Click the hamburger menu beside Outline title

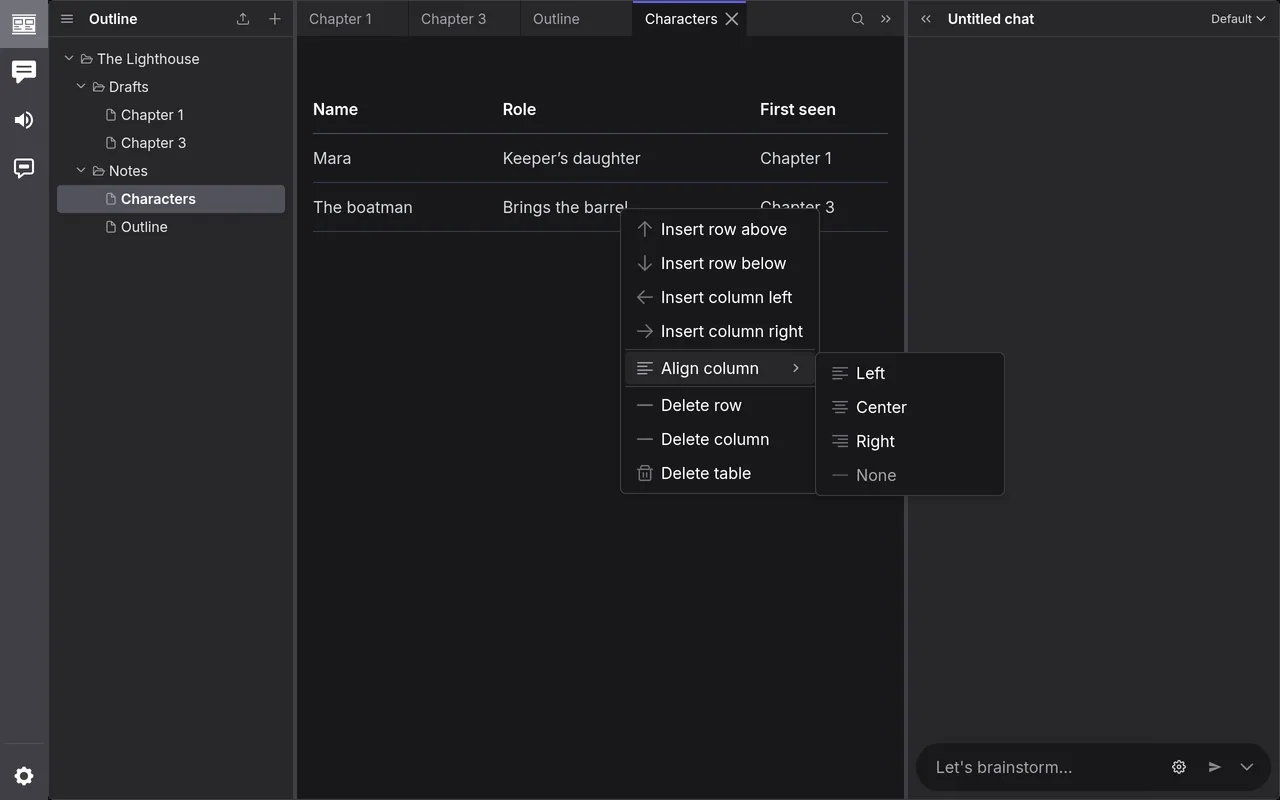coord(67,19)
